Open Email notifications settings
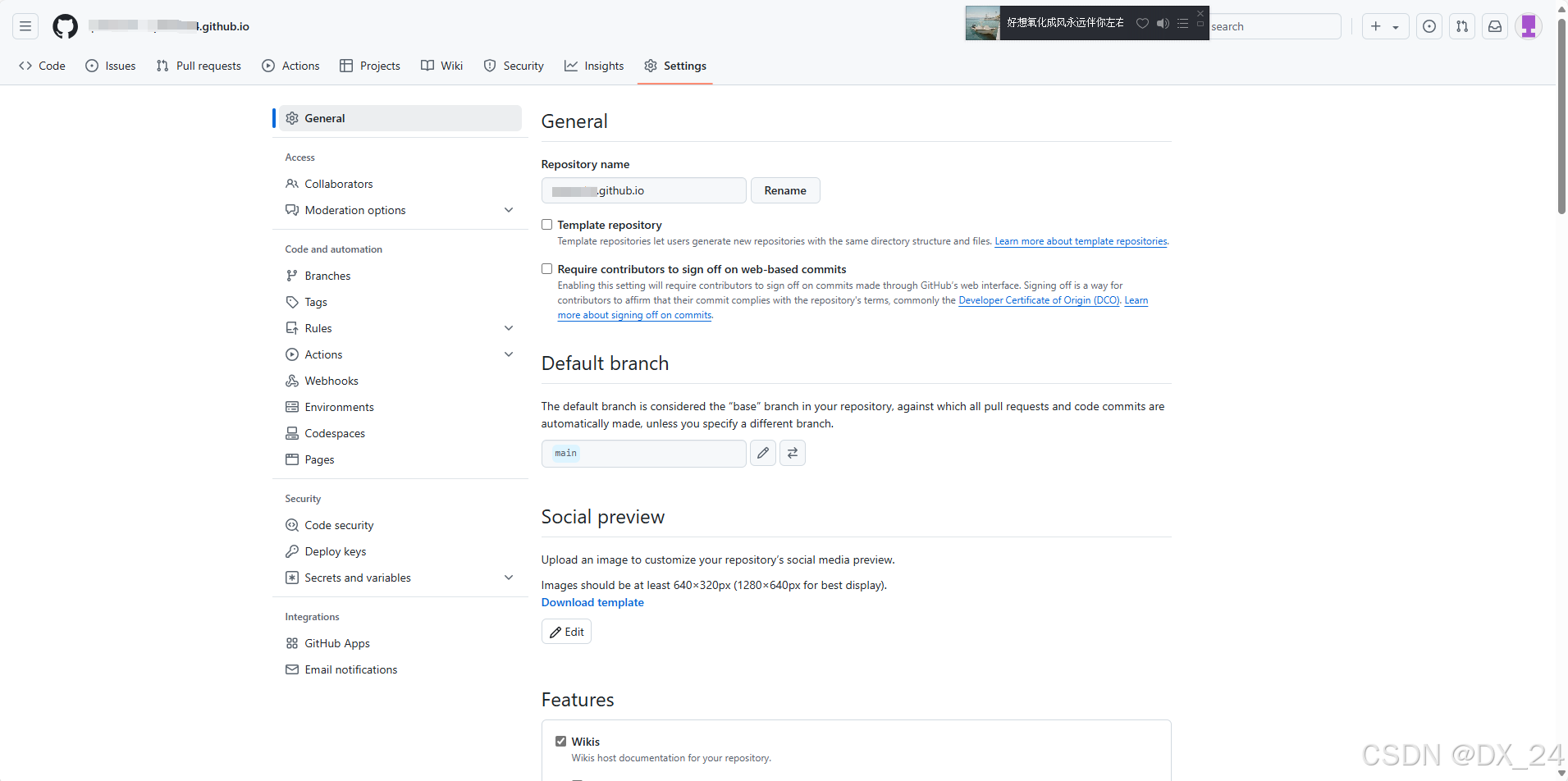Image resolution: width=1568 pixels, height=781 pixels. (x=400, y=669)
